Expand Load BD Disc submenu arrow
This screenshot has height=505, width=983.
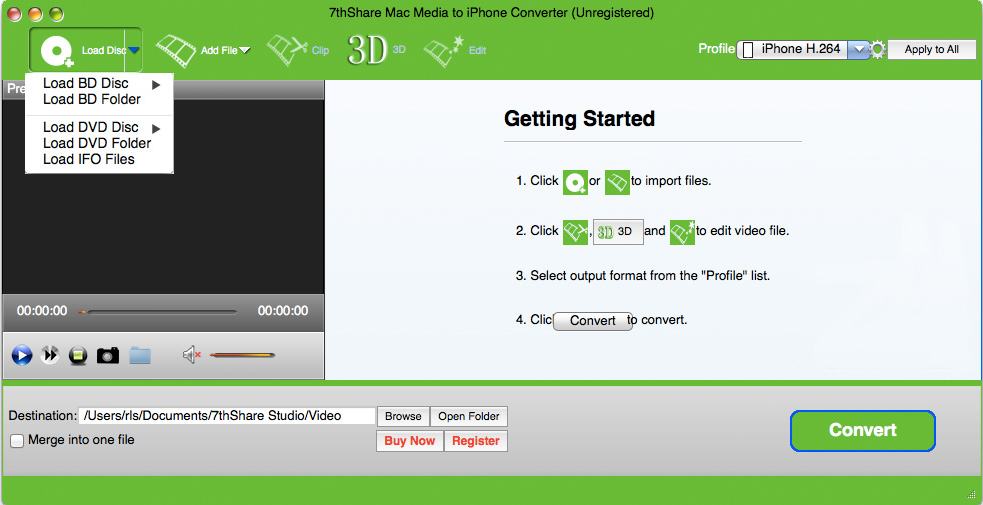(155, 84)
